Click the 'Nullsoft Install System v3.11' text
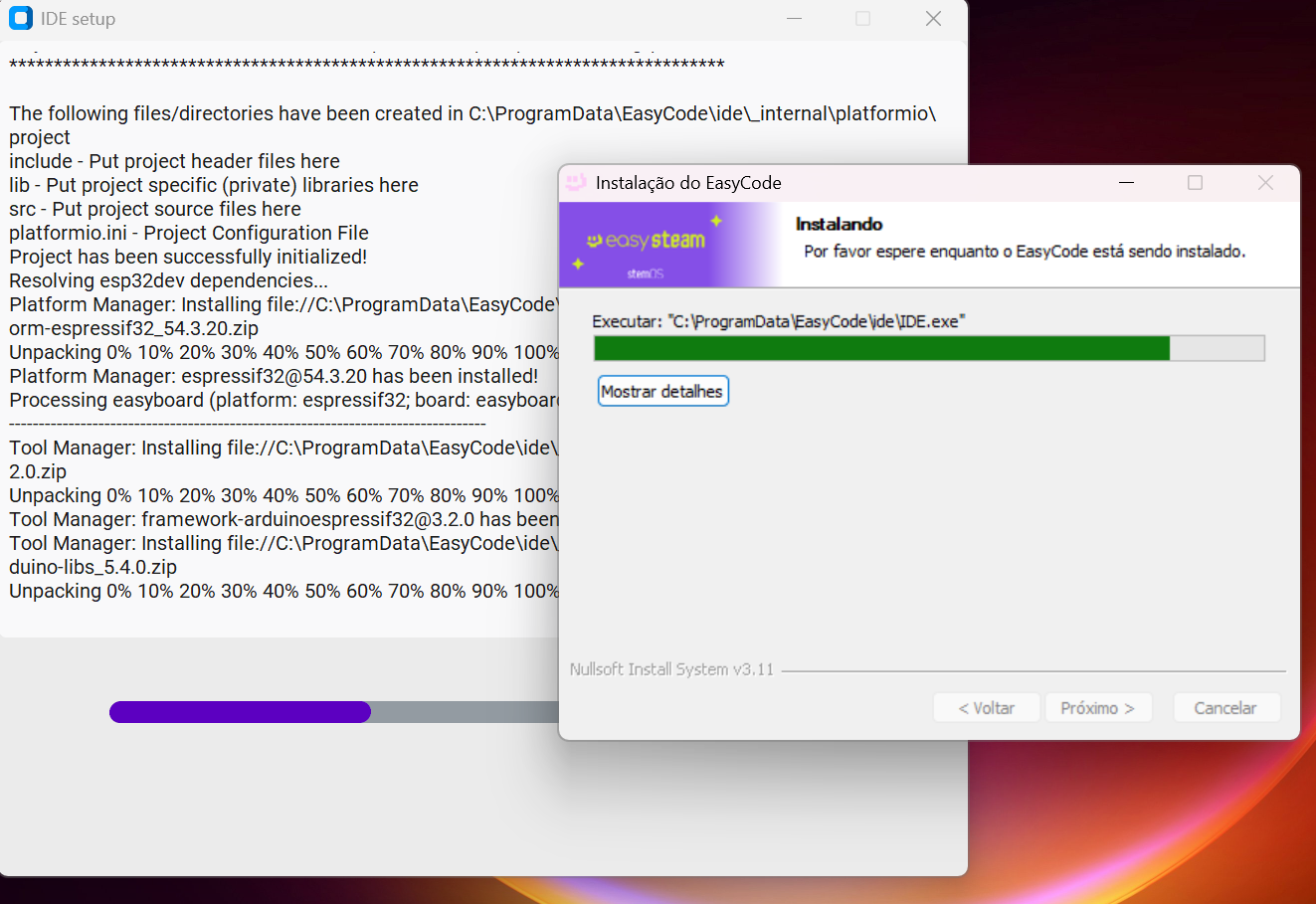This screenshot has width=1316, height=904. coord(670,669)
